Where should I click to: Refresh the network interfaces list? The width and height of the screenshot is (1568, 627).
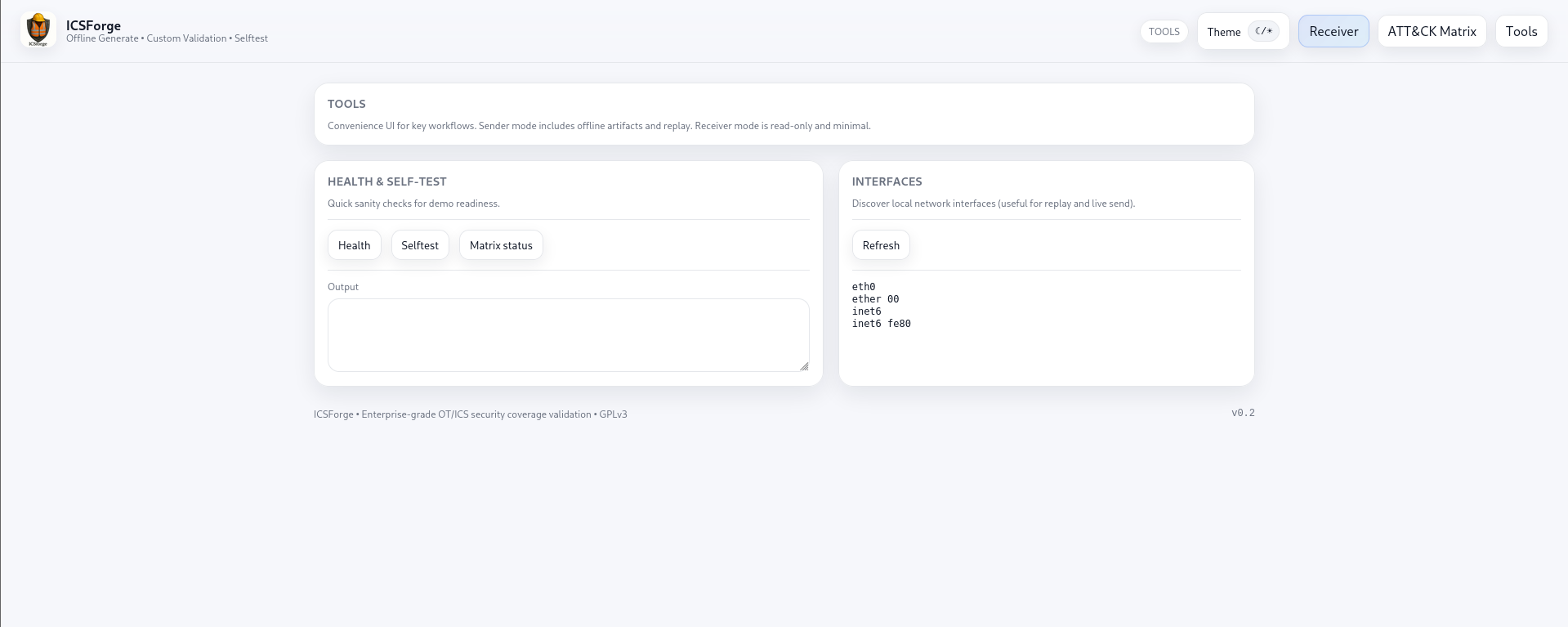880,245
